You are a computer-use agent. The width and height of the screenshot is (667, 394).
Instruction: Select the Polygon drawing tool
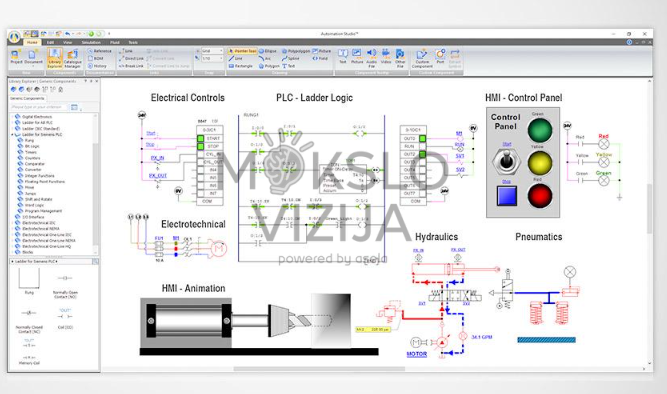point(269,66)
